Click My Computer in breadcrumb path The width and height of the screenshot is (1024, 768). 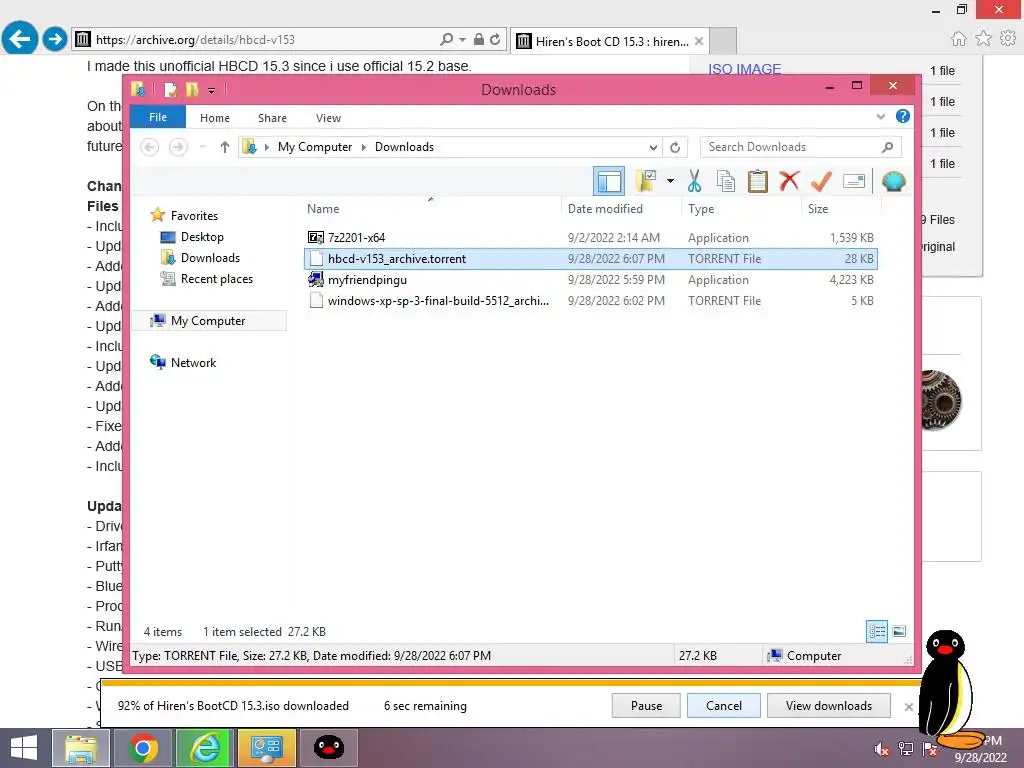coord(315,147)
